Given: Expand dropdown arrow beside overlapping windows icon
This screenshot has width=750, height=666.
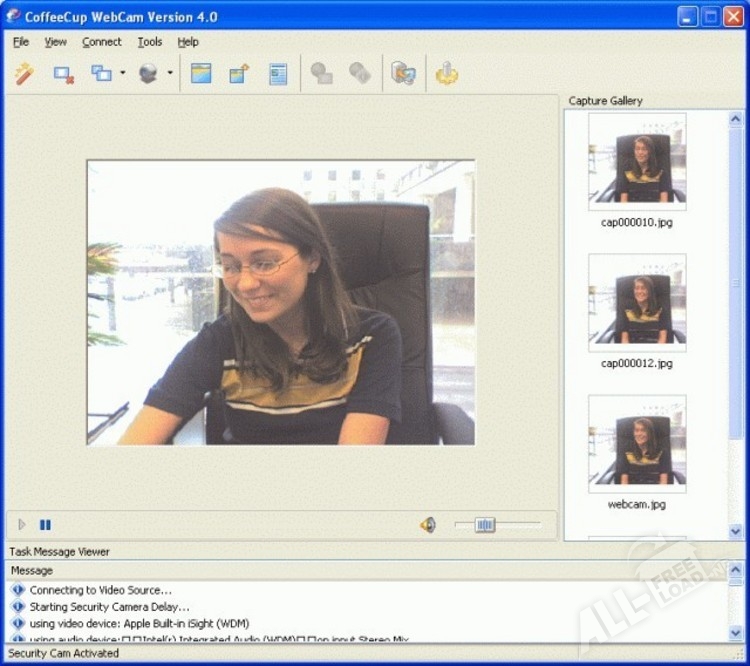Looking at the screenshot, I should tap(123, 74).
